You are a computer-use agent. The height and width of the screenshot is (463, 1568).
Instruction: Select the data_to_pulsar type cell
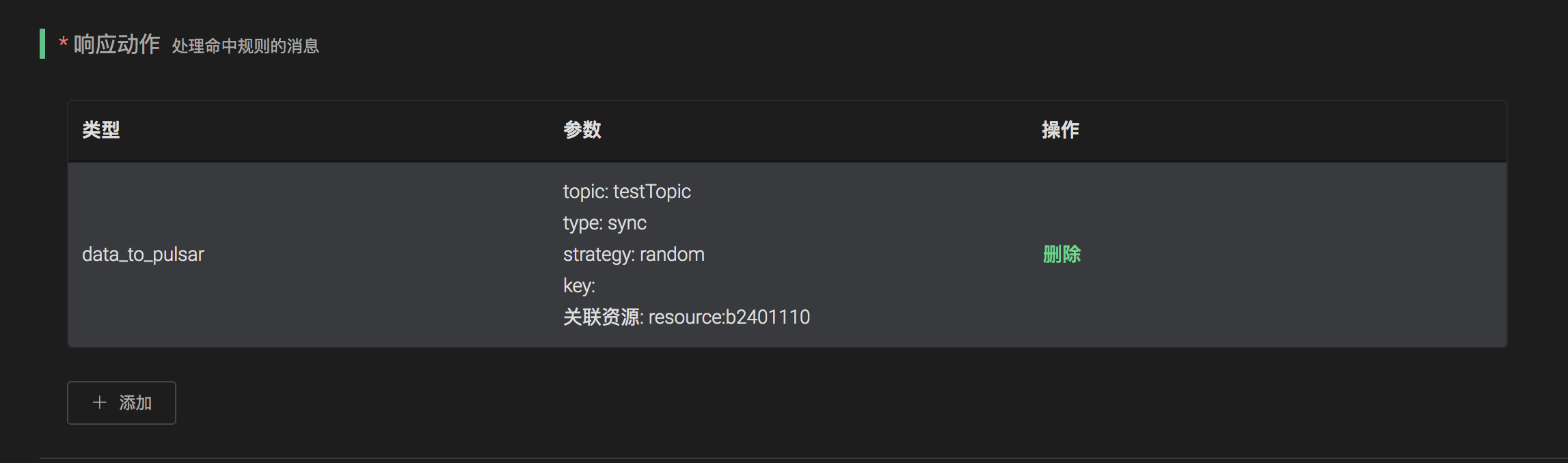click(143, 254)
